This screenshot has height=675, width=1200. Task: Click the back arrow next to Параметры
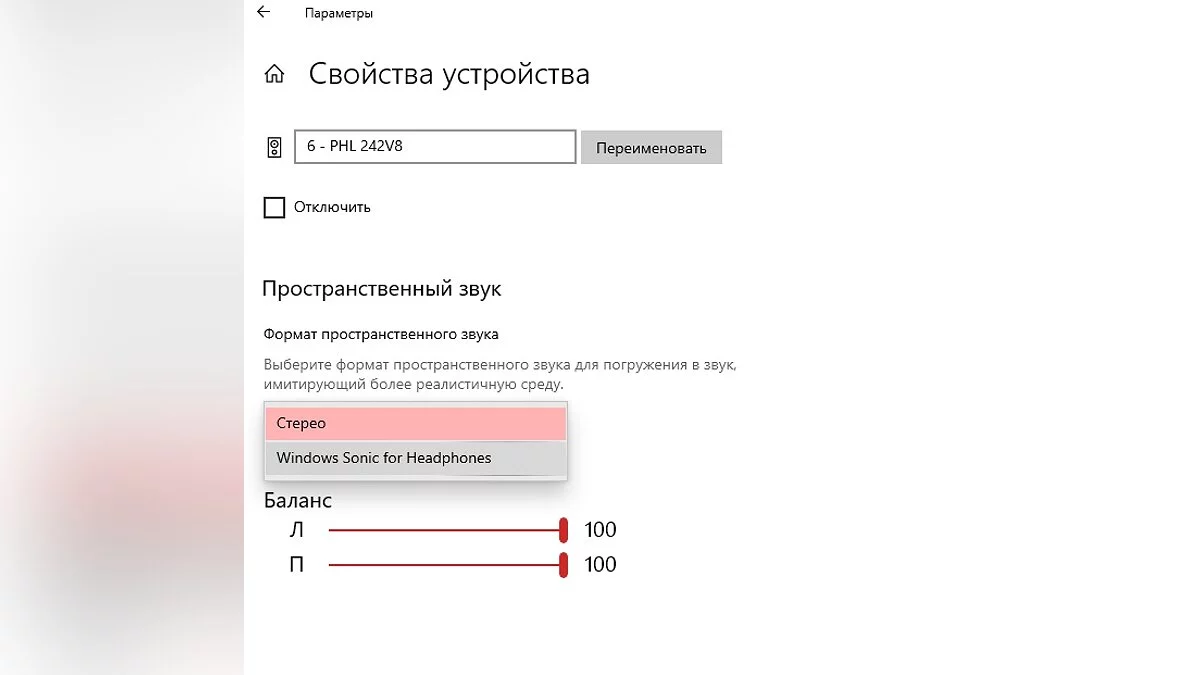pyautogui.click(x=263, y=13)
